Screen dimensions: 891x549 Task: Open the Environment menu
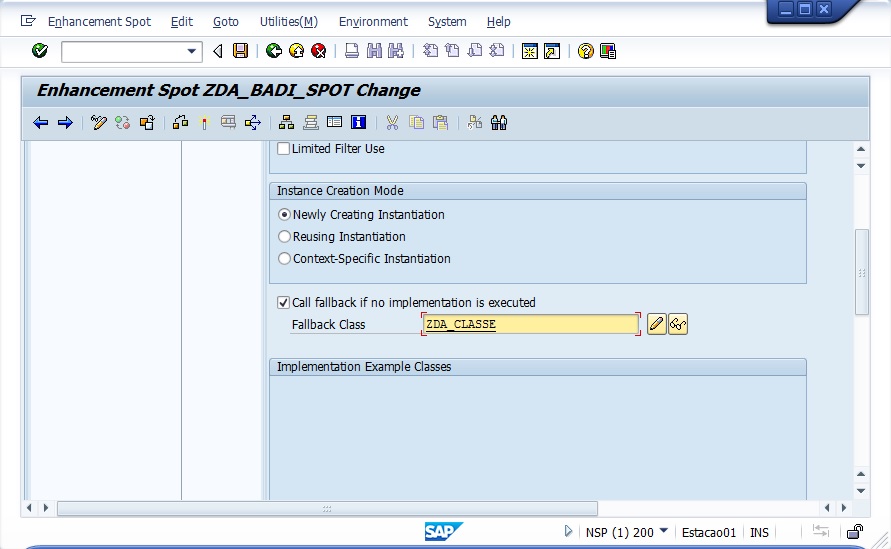[x=373, y=21]
